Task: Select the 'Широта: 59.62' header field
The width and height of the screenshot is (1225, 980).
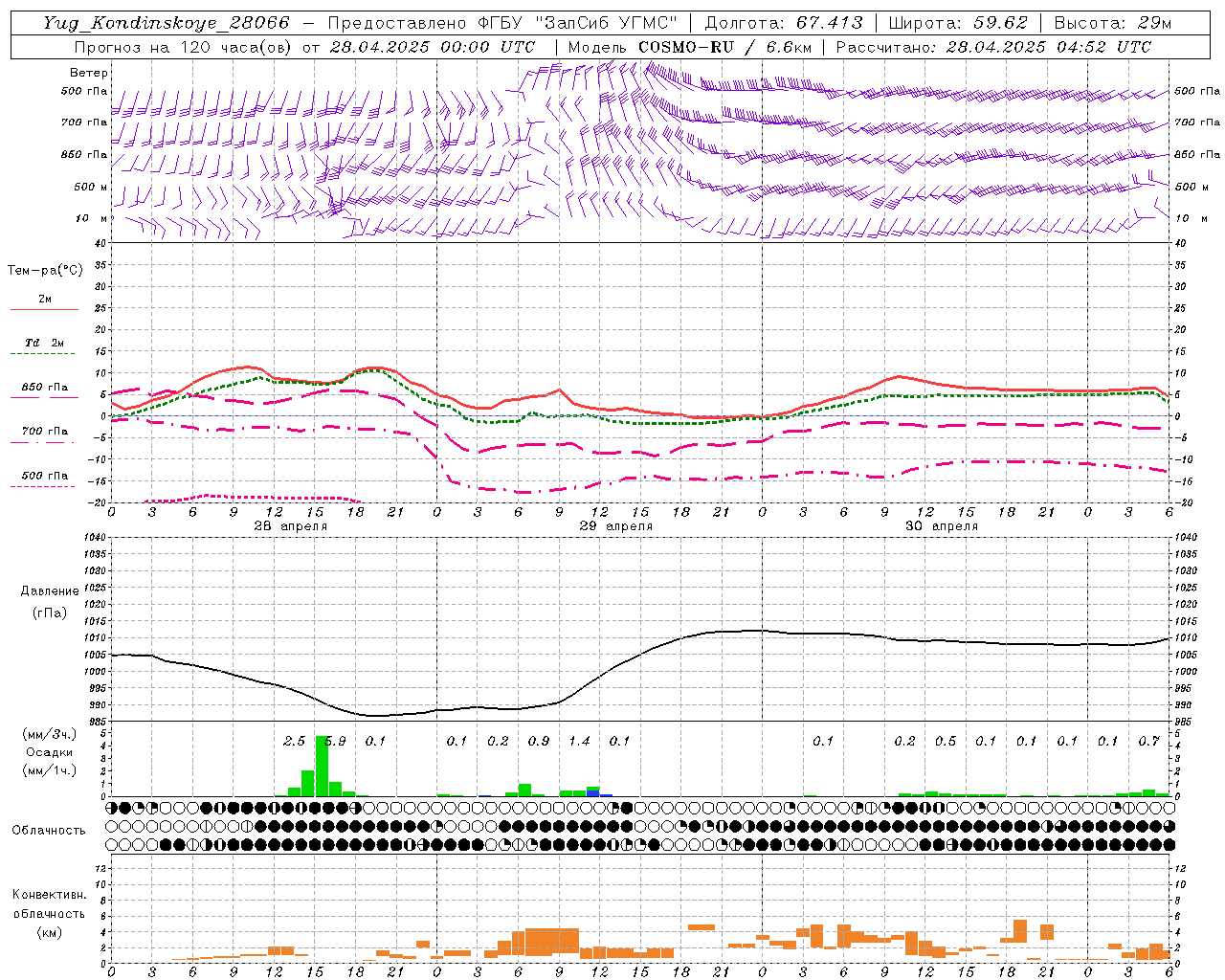Action: tap(958, 23)
